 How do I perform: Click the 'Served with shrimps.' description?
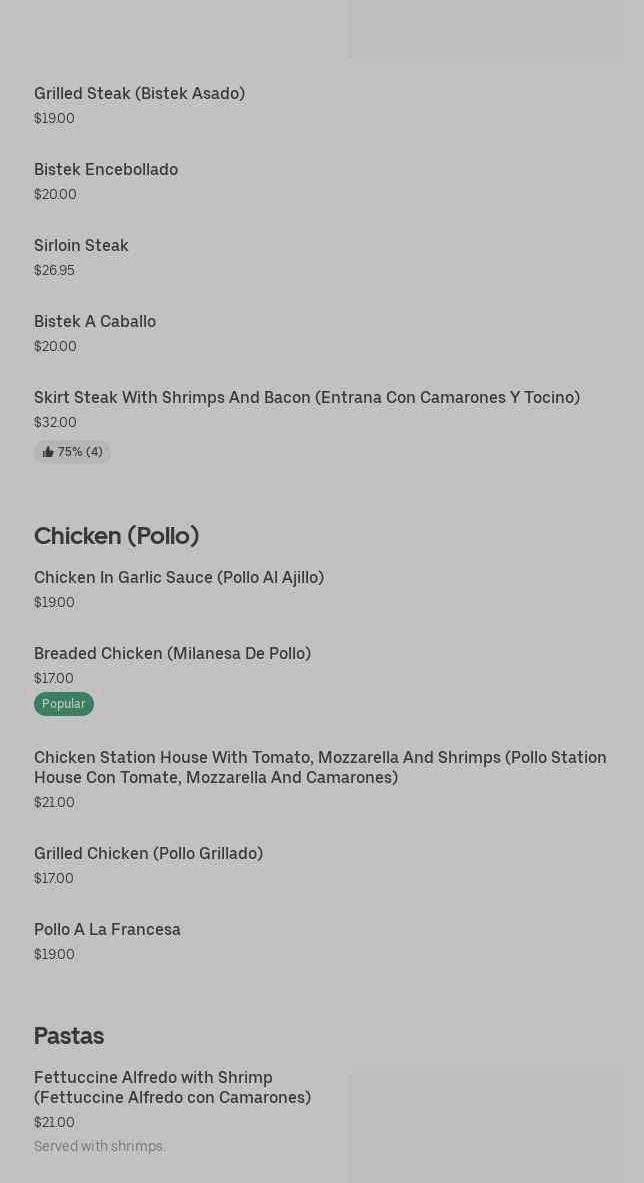(x=99, y=1146)
